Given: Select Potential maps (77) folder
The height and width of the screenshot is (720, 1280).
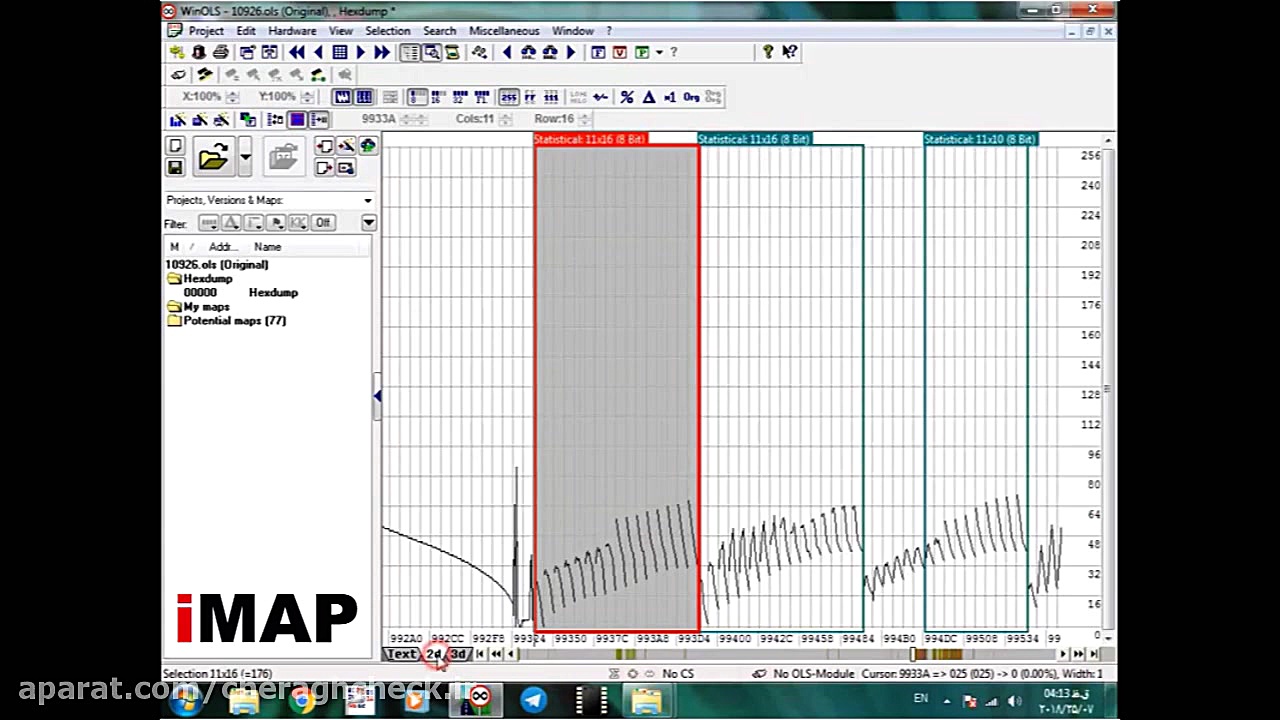Looking at the screenshot, I should (x=234, y=321).
